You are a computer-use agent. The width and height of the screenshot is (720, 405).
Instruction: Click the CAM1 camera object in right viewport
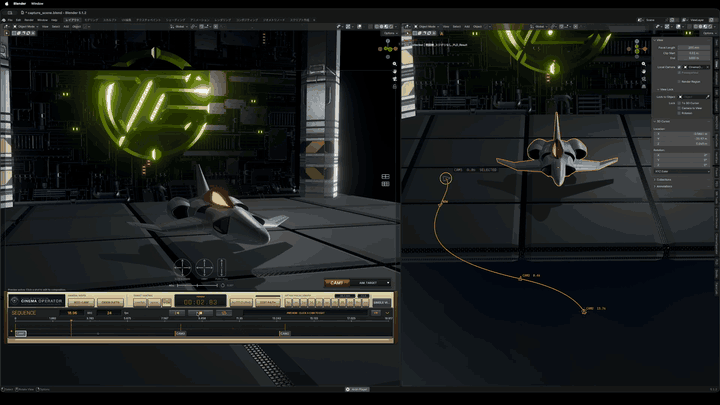(x=445, y=179)
